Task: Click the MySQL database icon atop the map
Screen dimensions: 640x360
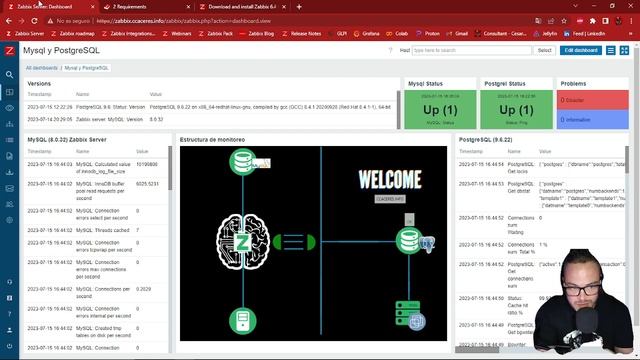Action: 242,162
